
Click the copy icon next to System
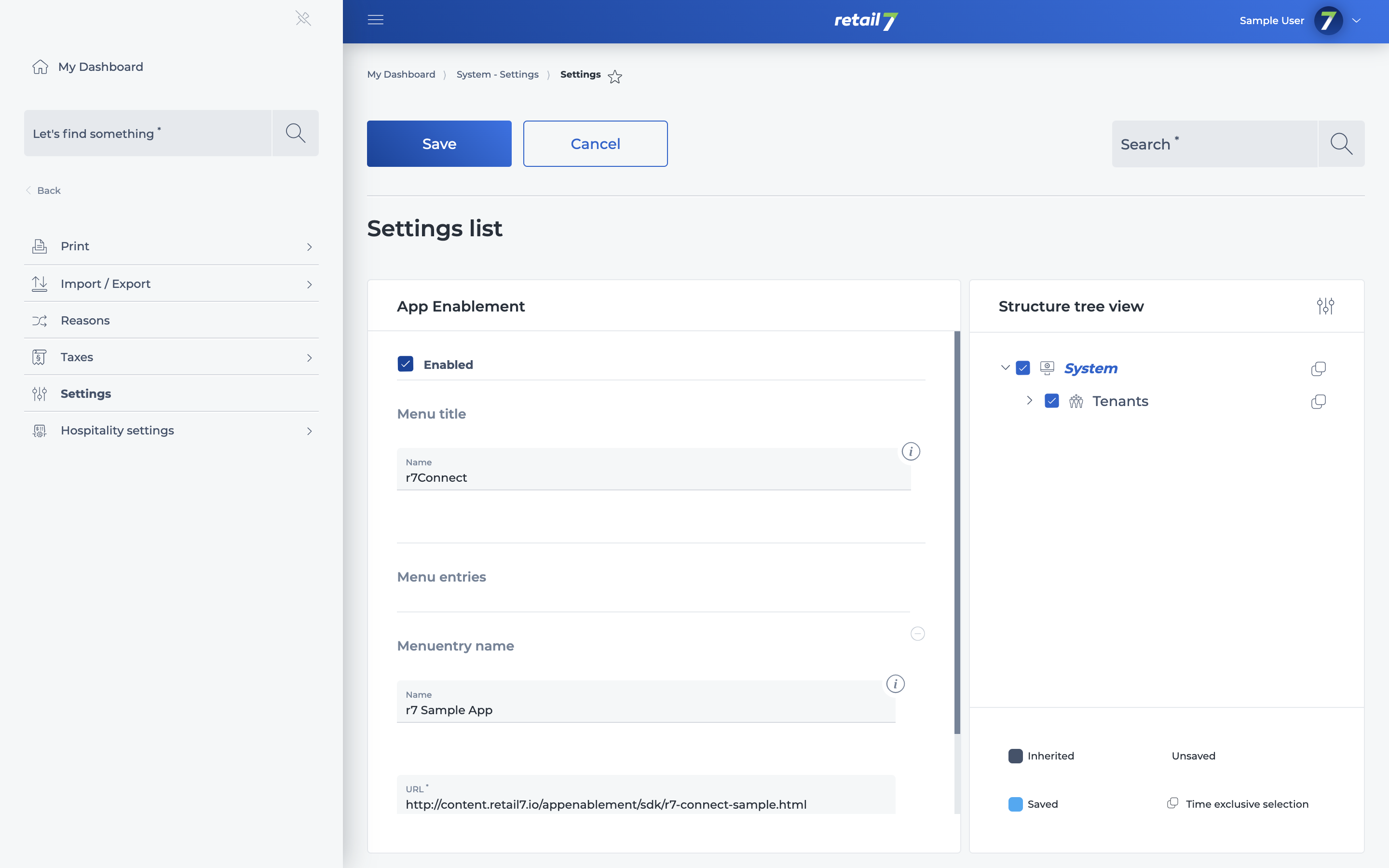1319,368
